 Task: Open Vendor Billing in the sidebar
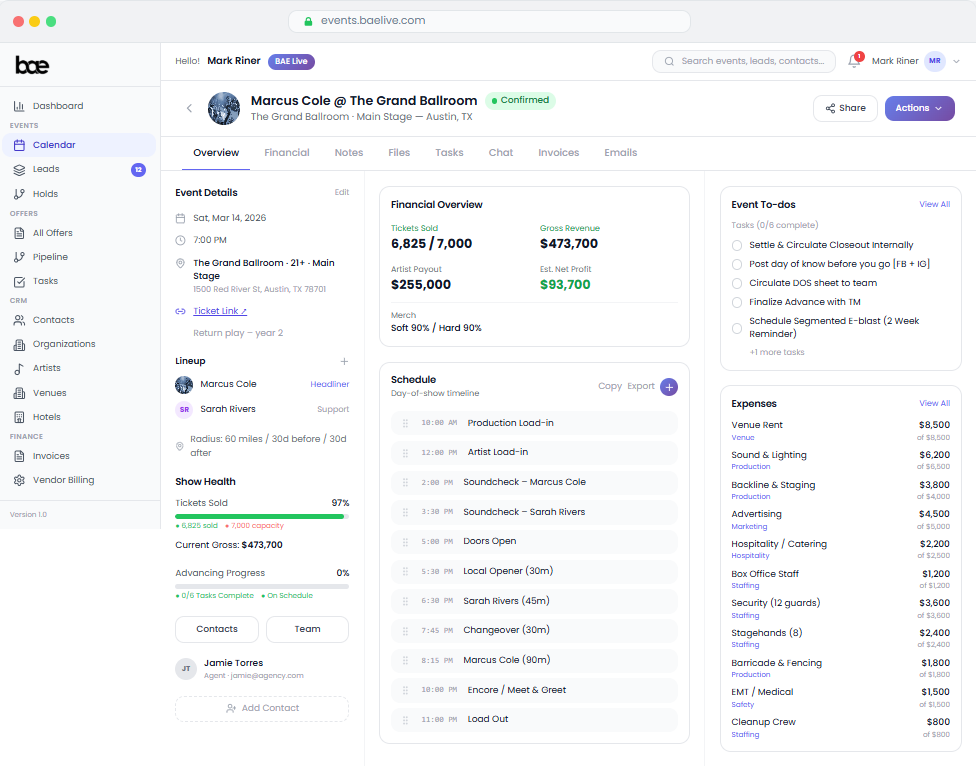[63, 480]
